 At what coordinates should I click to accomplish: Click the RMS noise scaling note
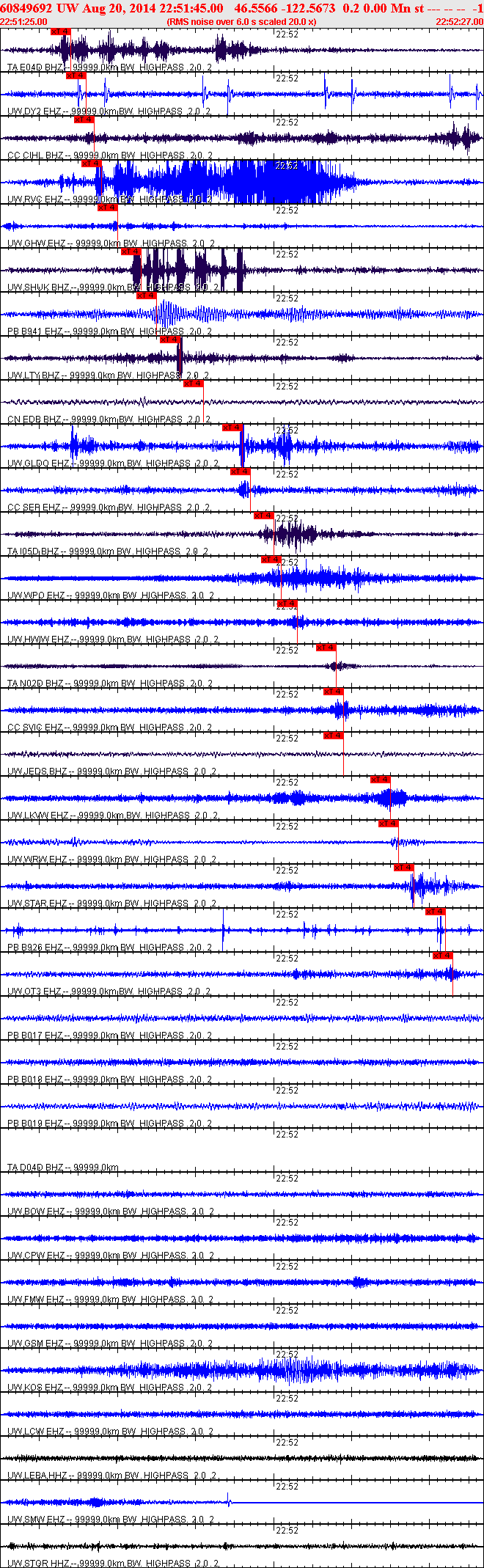242,22
